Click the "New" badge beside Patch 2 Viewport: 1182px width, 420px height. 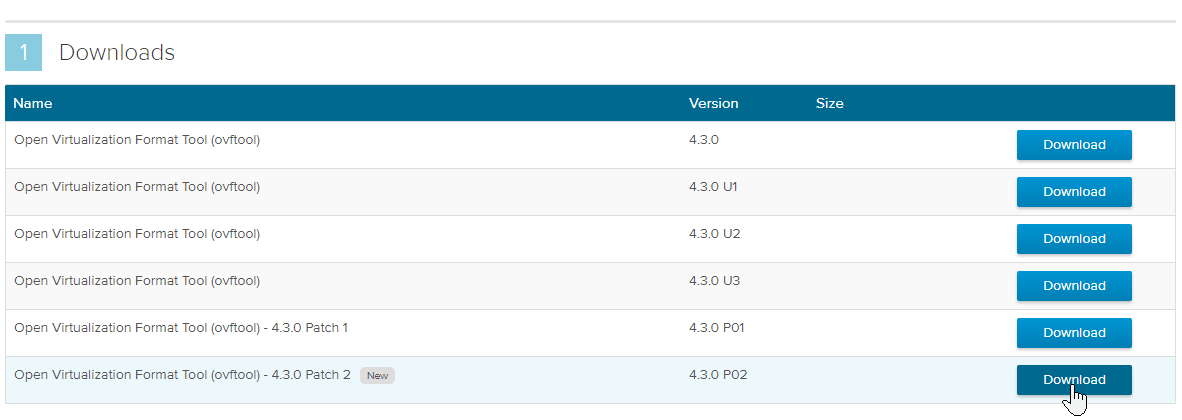click(378, 376)
